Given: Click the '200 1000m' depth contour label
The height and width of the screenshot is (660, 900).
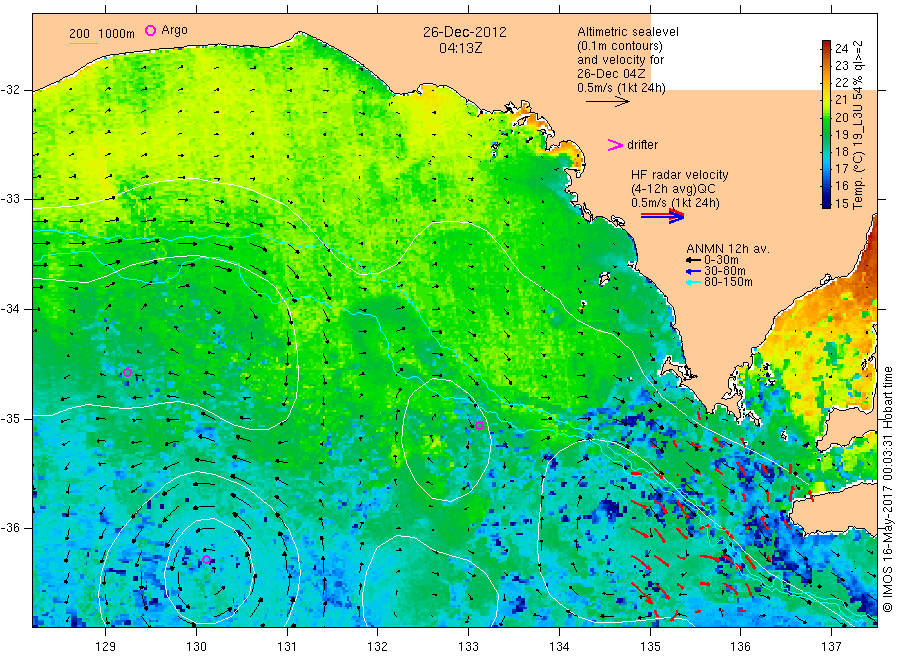Looking at the screenshot, I should 102,33.
